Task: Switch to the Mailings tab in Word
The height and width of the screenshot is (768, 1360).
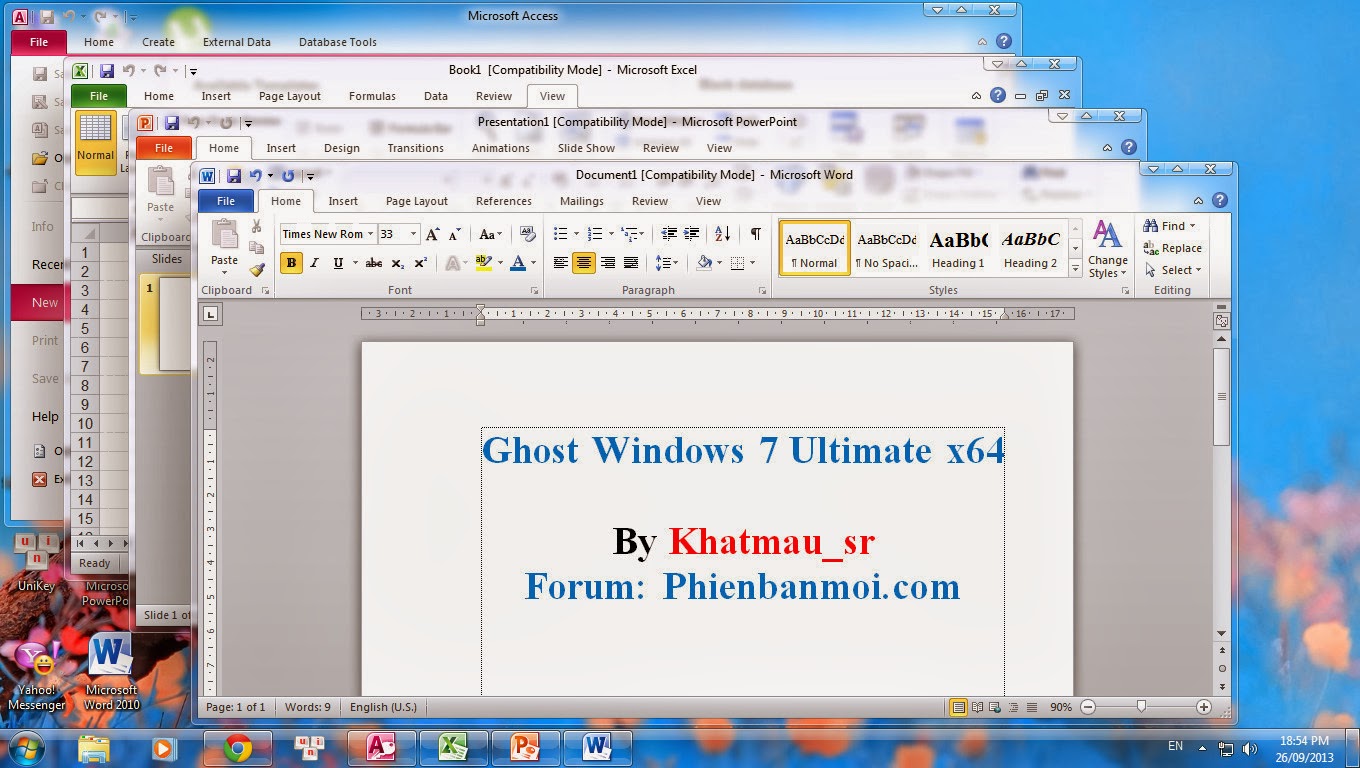Action: click(x=582, y=201)
